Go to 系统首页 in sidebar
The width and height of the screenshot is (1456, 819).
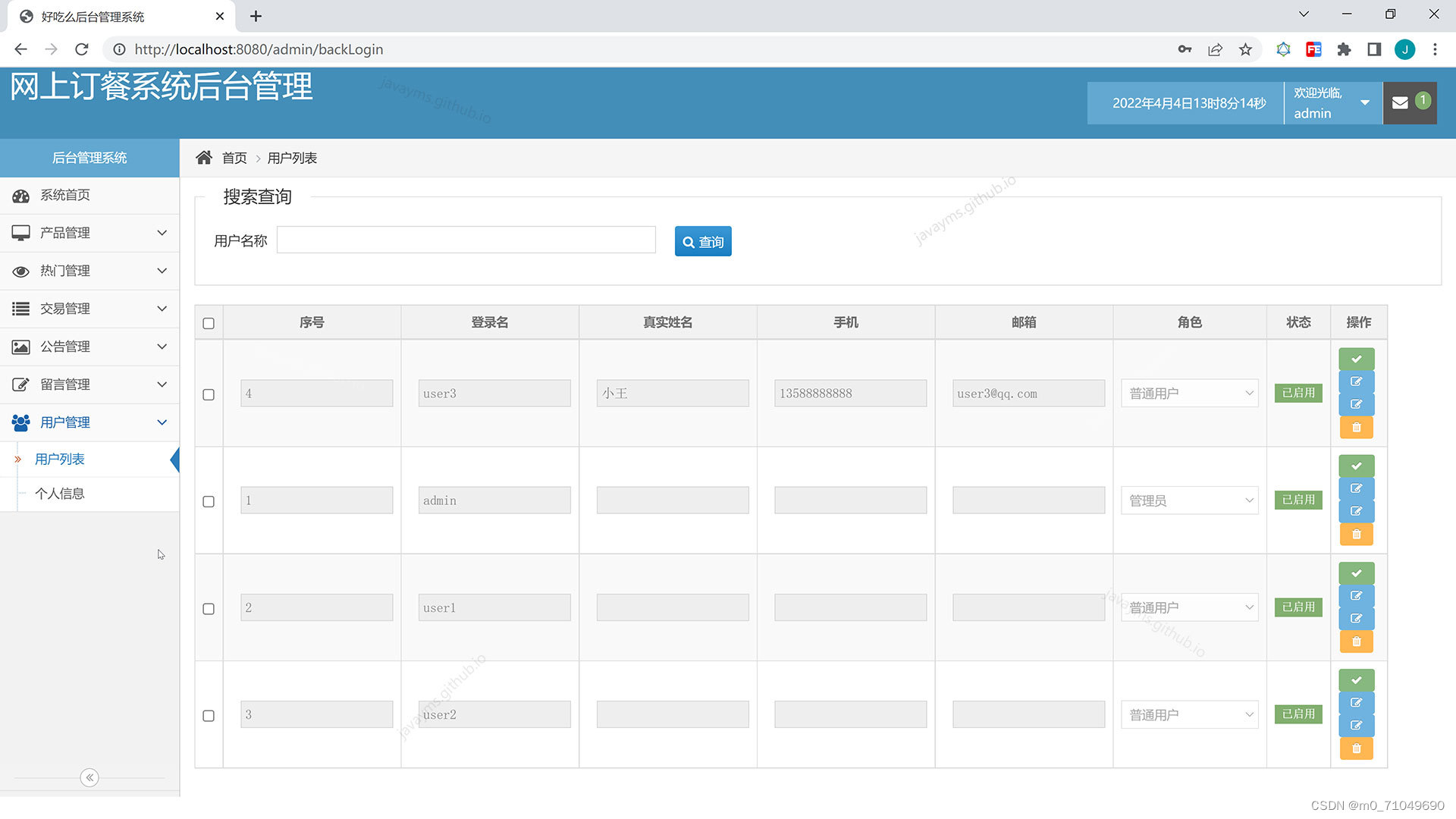coord(89,195)
